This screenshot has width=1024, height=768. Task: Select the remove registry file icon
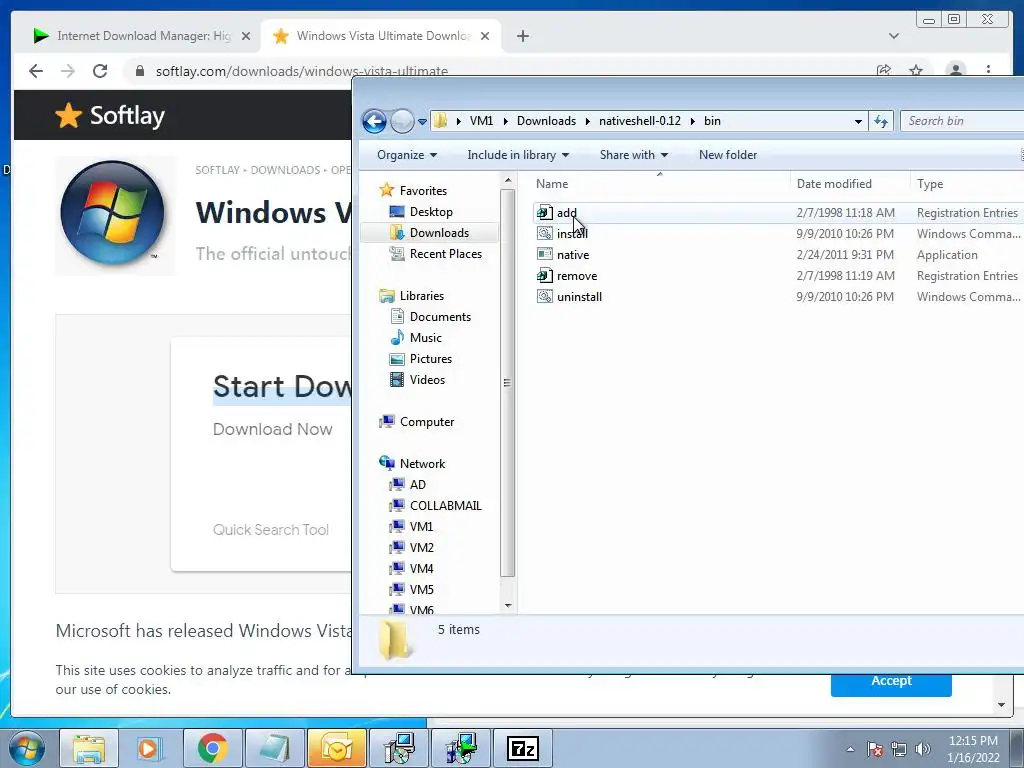coord(545,276)
